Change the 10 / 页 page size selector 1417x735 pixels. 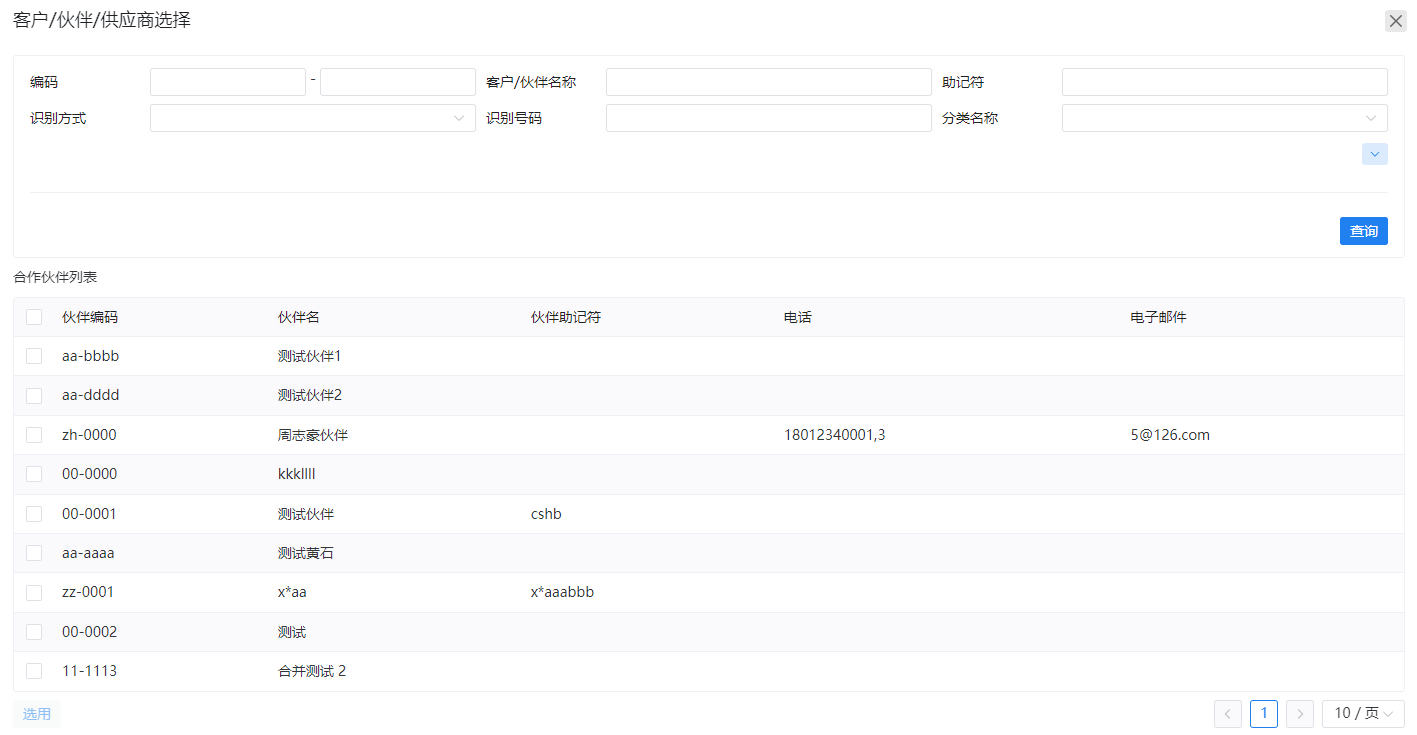(x=1362, y=713)
